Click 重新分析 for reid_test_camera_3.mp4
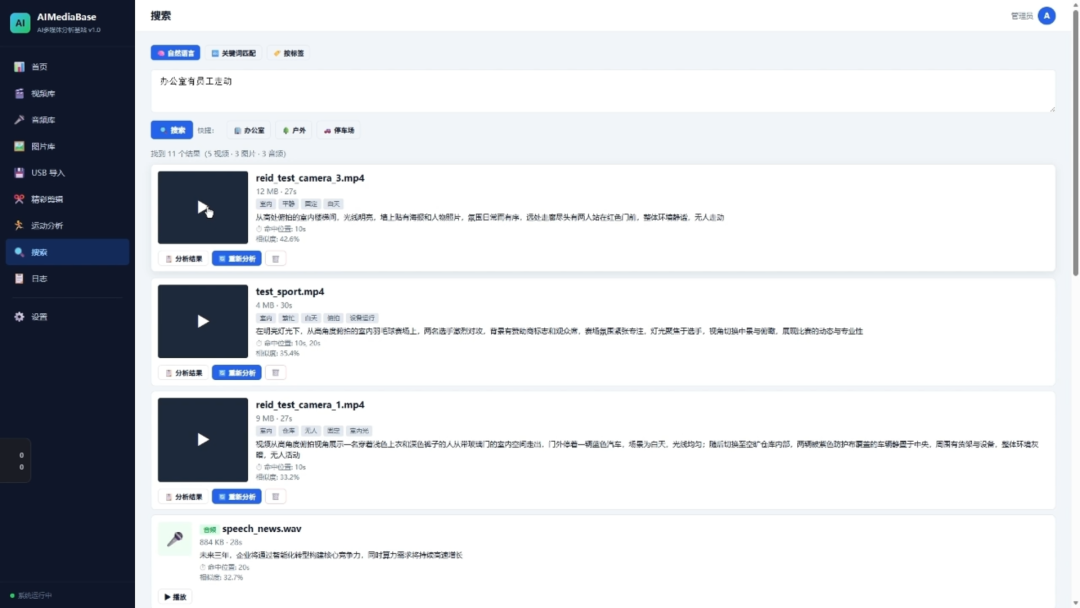 (236, 259)
